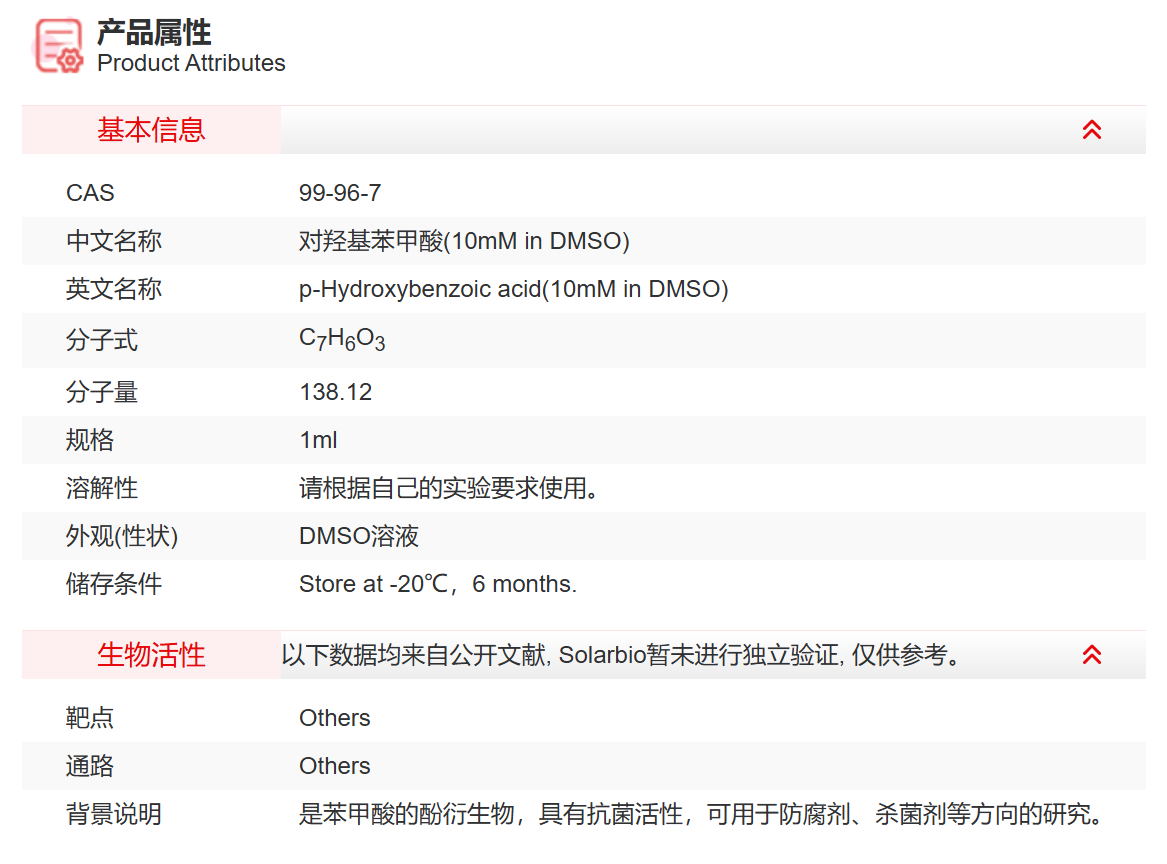
Task: Click the 规格 value 1ml
Action: [x=318, y=440]
